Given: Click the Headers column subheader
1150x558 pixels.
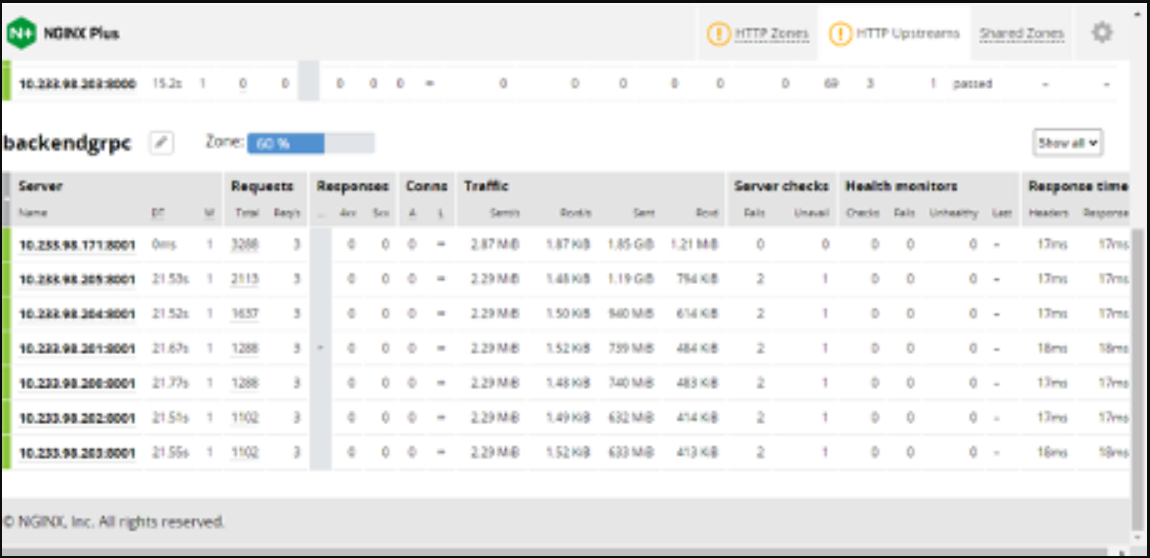Looking at the screenshot, I should [1048, 213].
